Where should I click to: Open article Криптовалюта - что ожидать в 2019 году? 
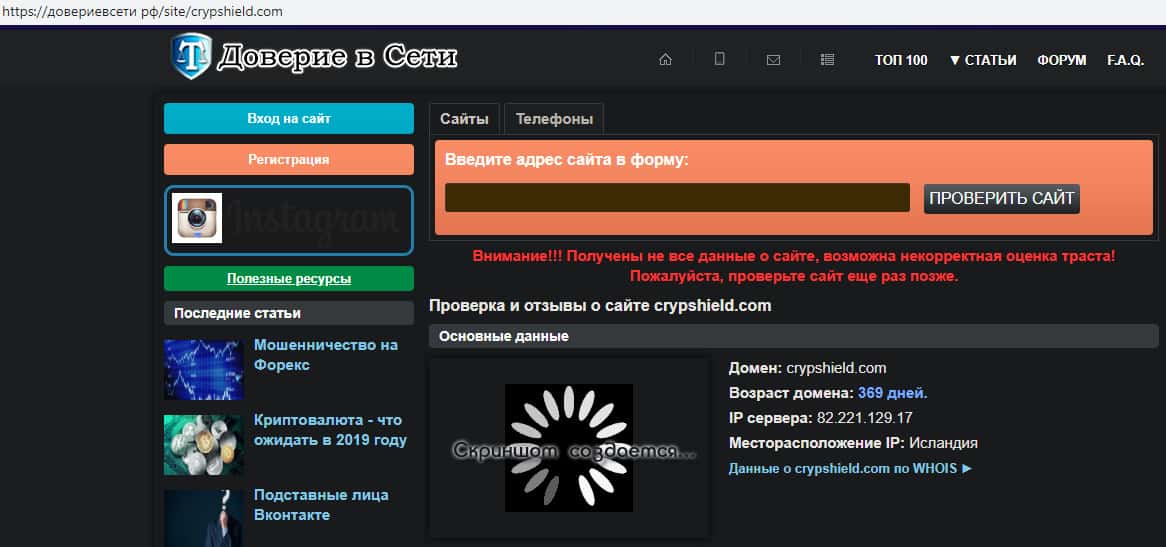pos(330,430)
